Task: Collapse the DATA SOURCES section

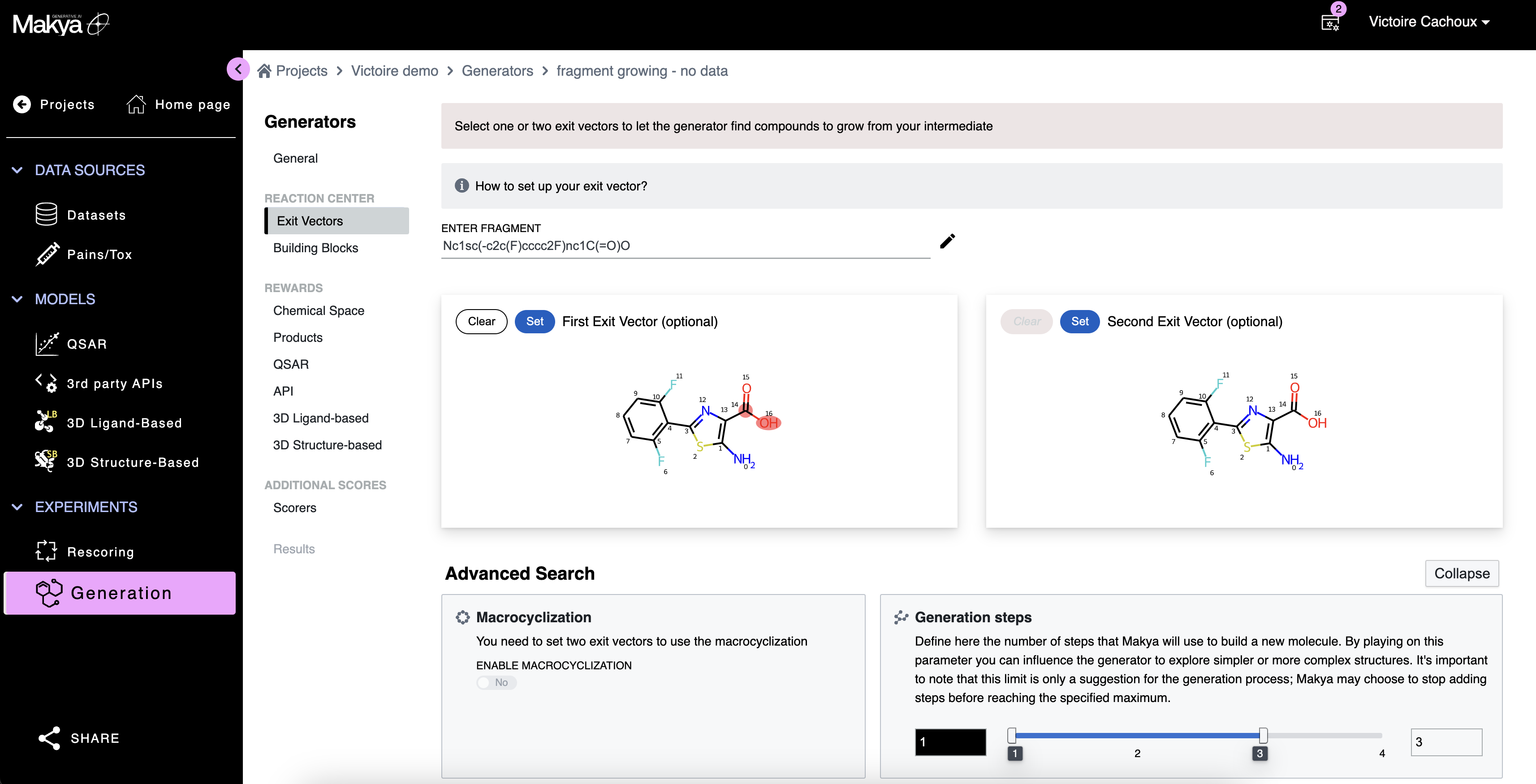Action: pos(17,170)
